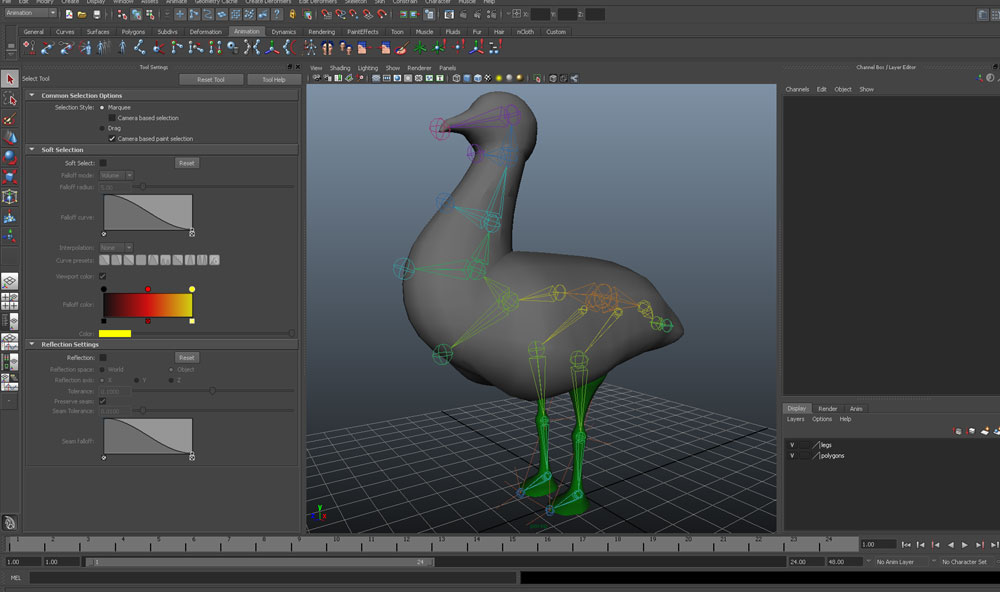
Task: Activate the Lasso select tool
Action: pyautogui.click(x=10, y=99)
